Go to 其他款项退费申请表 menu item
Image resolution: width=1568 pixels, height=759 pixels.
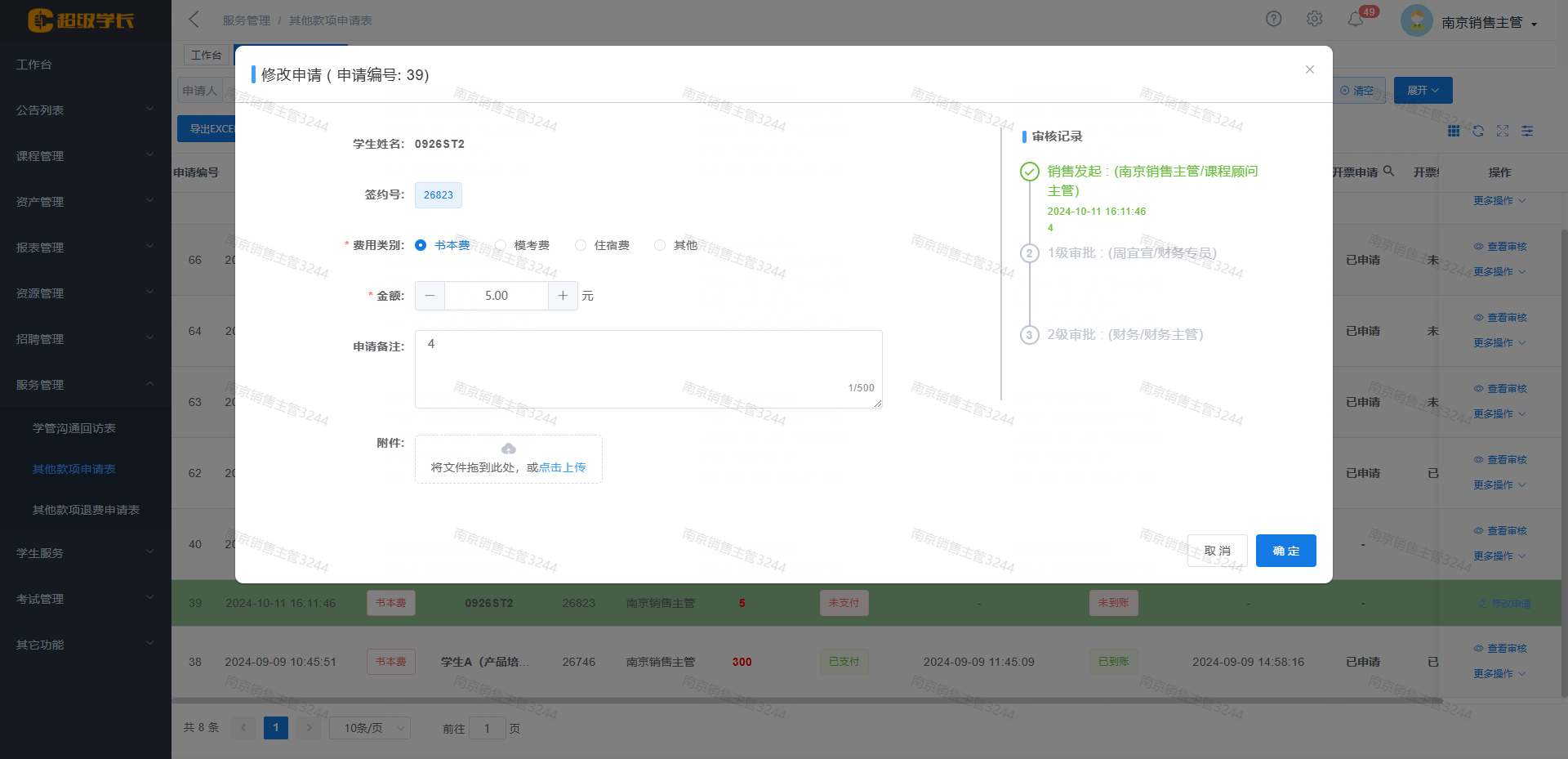(x=86, y=510)
